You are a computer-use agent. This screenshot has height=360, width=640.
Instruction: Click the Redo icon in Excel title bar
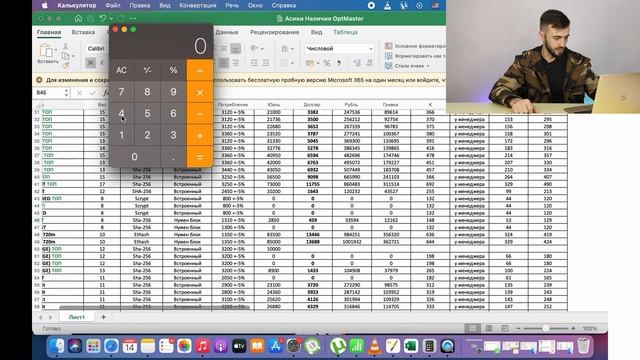121,18
